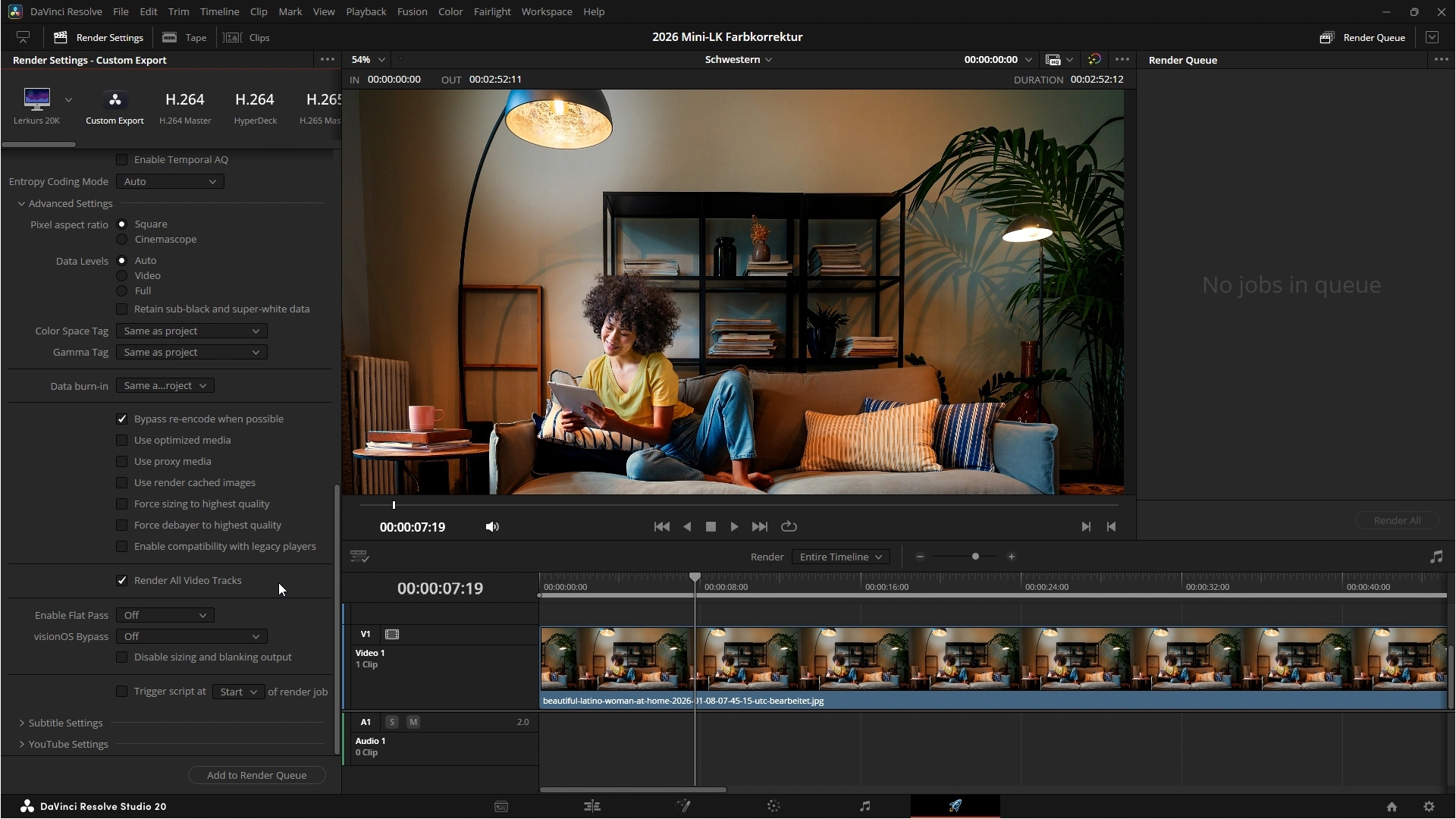Viewport: 1456px width, 819px height.
Task: Open the Fusion page icon
Action: coord(683,806)
